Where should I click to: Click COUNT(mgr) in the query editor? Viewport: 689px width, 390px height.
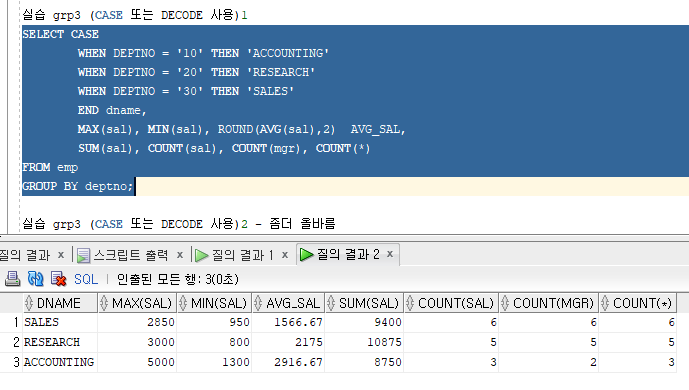pyautogui.click(x=268, y=148)
